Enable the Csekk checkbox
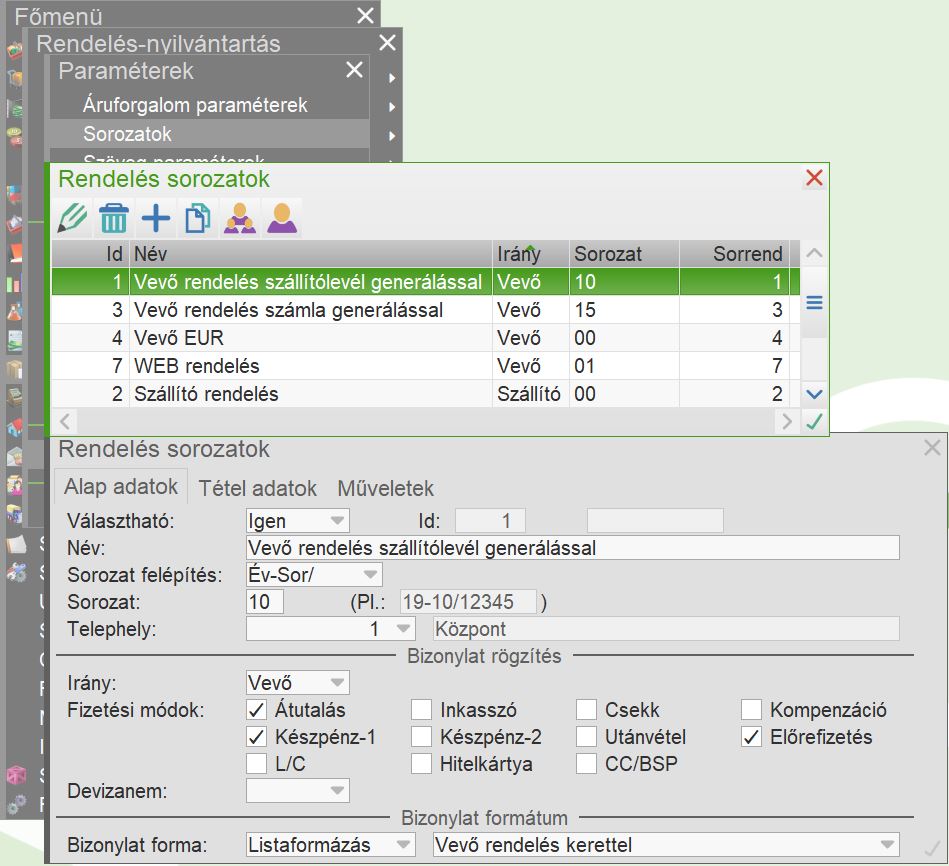Screen dimensions: 949x866 pos(586,709)
